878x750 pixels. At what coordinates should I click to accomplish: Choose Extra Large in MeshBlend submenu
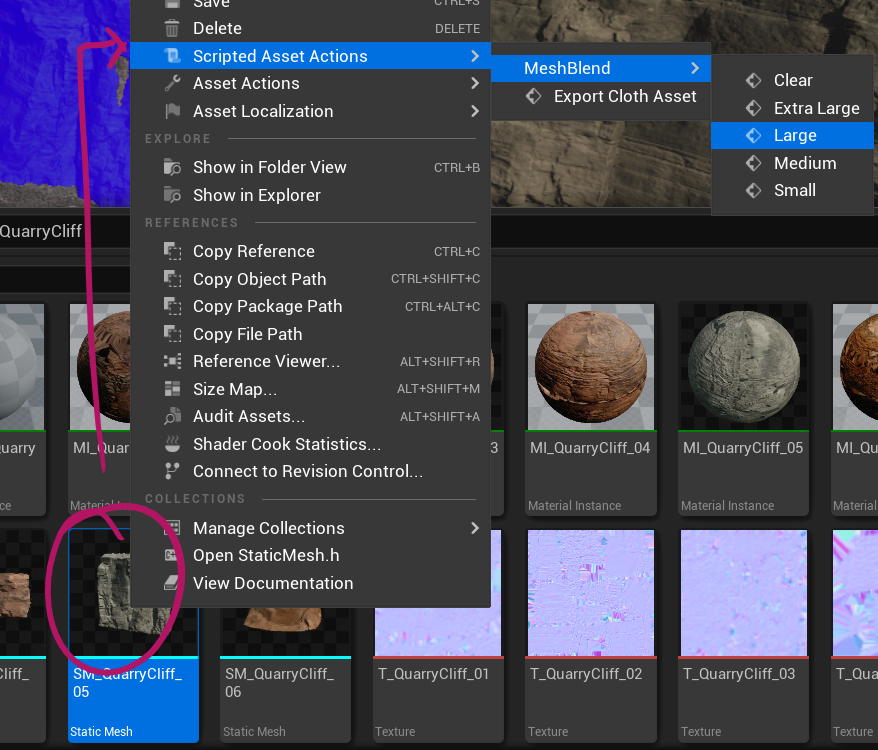tap(792, 108)
